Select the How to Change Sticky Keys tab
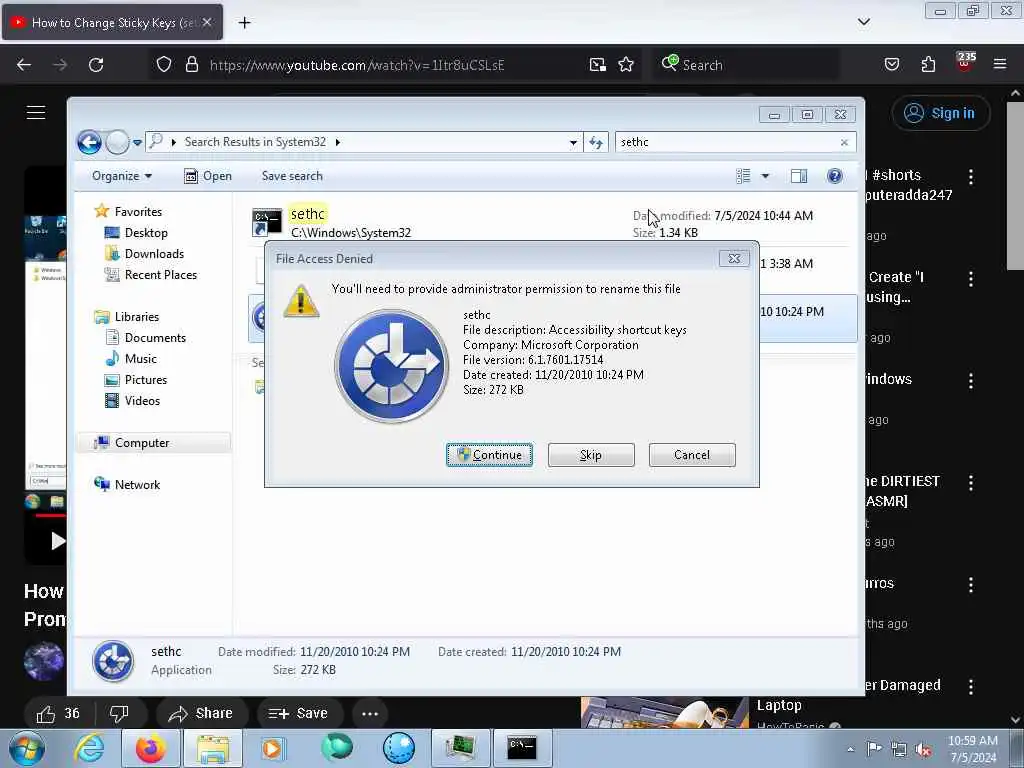Viewport: 1024px width, 768px height. point(112,23)
